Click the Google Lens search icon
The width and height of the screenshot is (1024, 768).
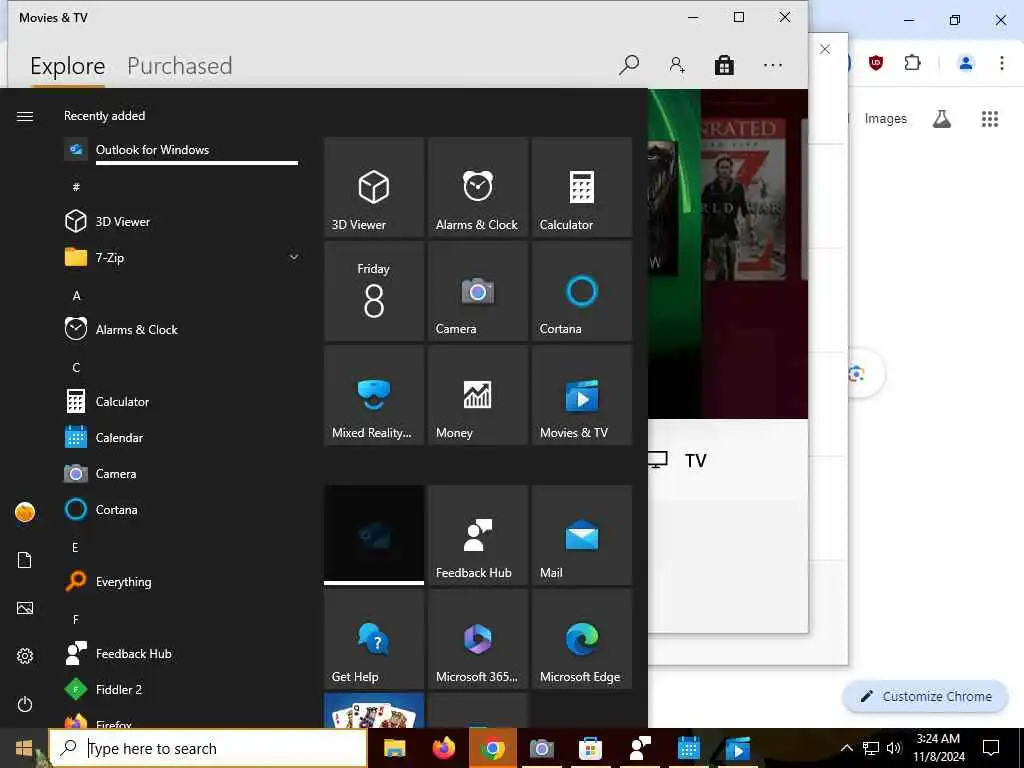tap(856, 374)
